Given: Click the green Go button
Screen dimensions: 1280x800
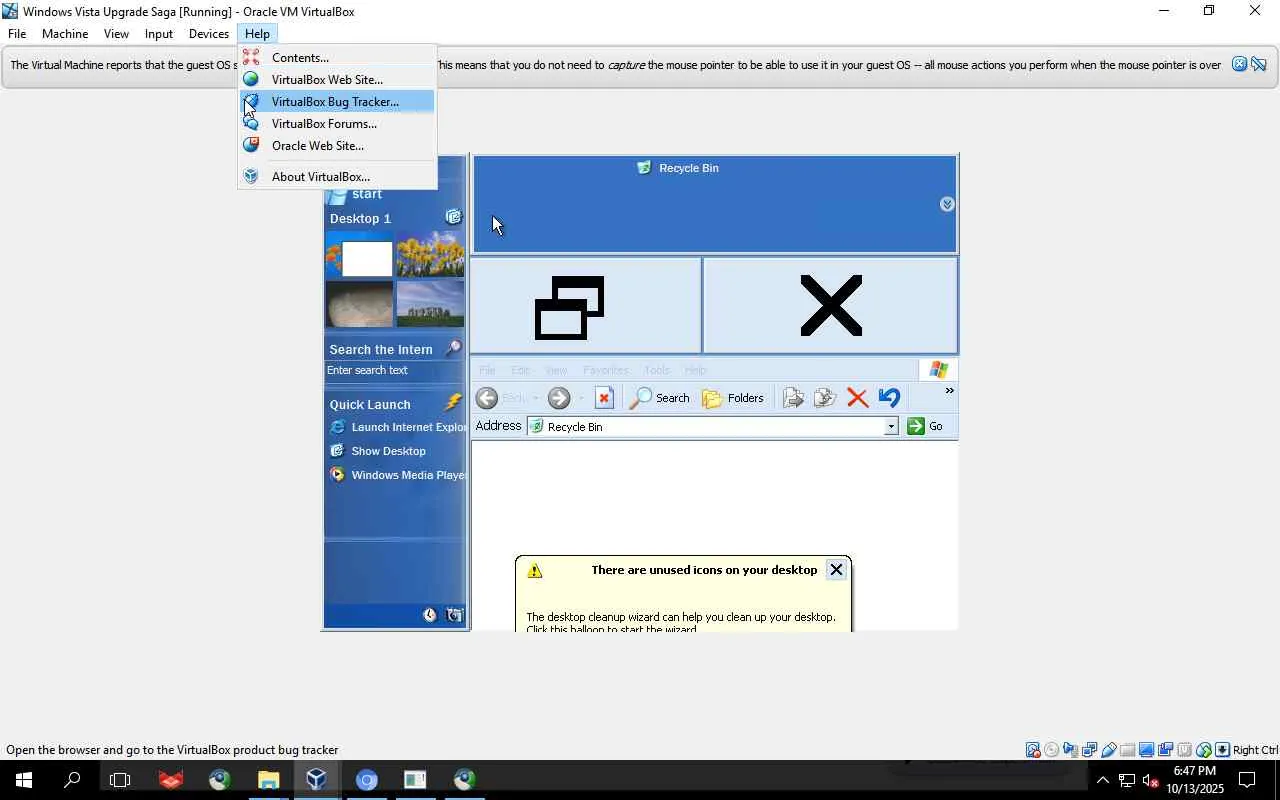Looking at the screenshot, I should point(925,427).
